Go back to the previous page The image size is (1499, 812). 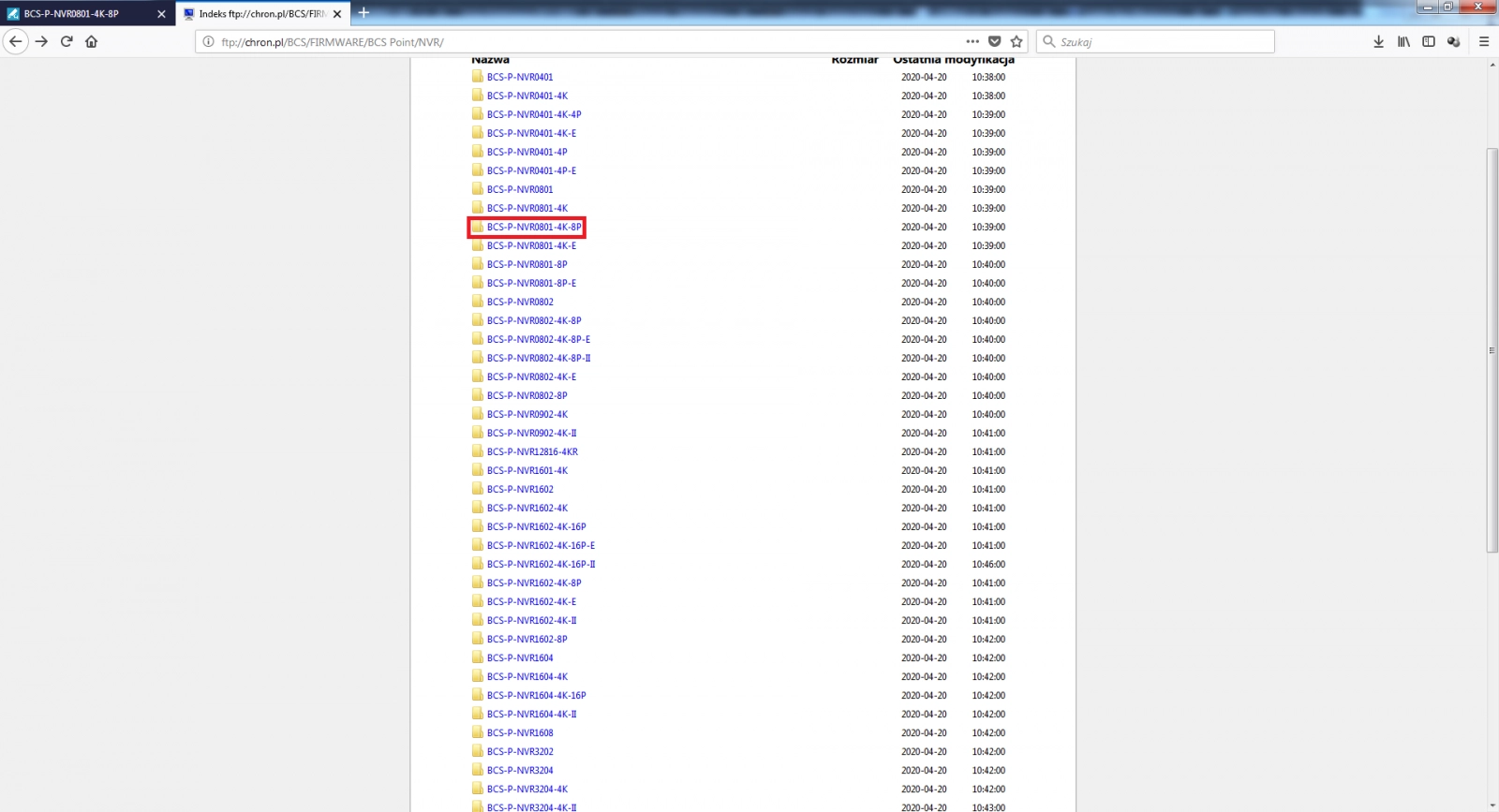click(15, 41)
